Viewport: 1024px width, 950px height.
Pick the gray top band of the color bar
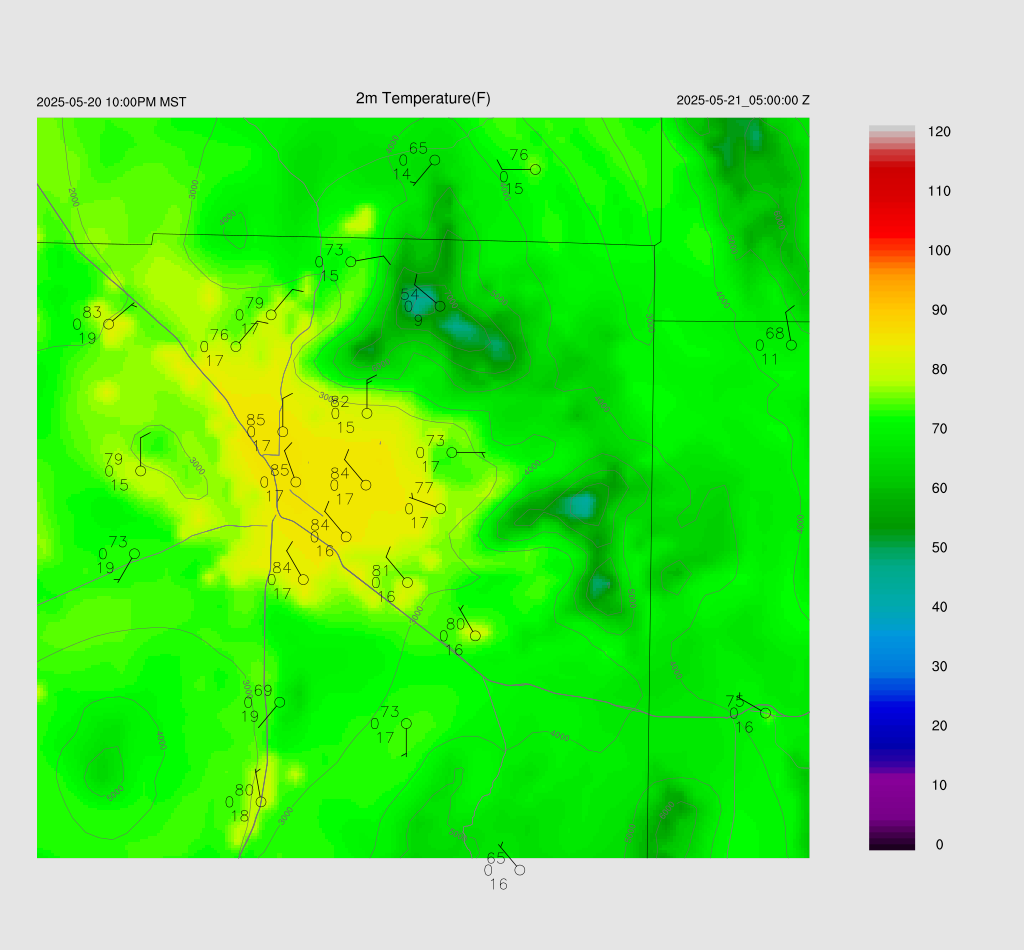pos(891,129)
